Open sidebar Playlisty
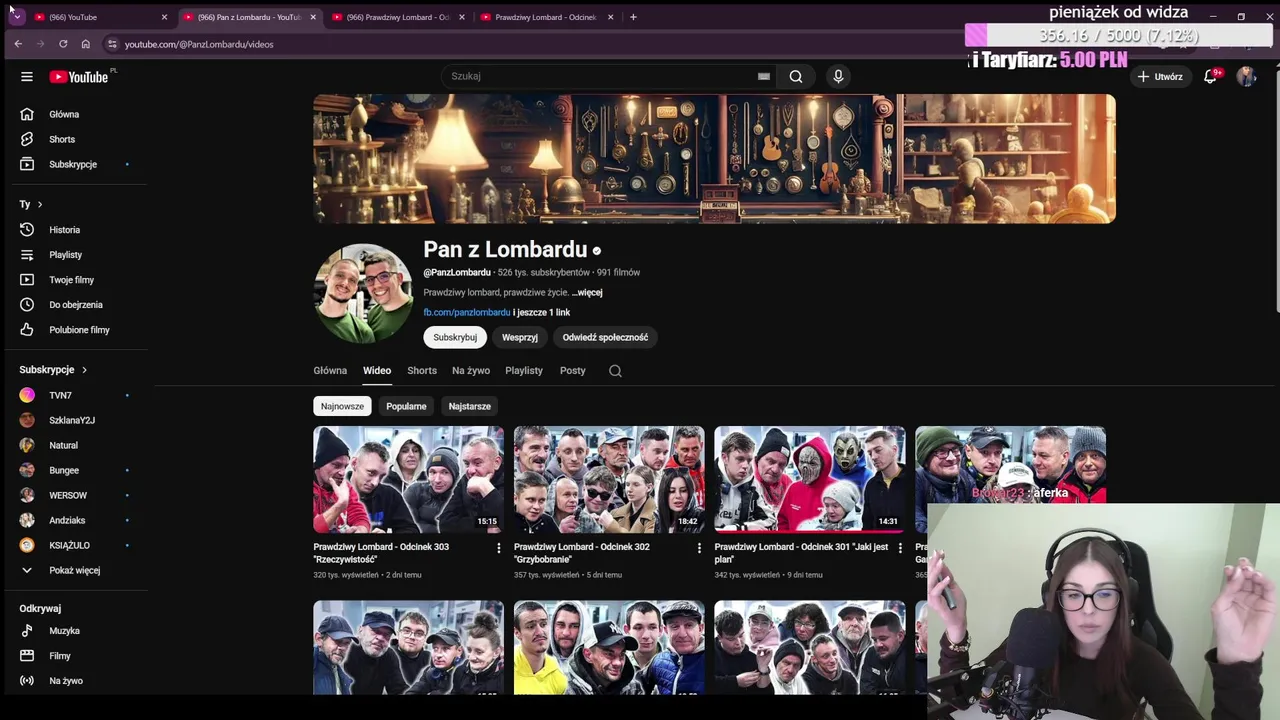Viewport: 1280px width, 720px height. [66, 255]
